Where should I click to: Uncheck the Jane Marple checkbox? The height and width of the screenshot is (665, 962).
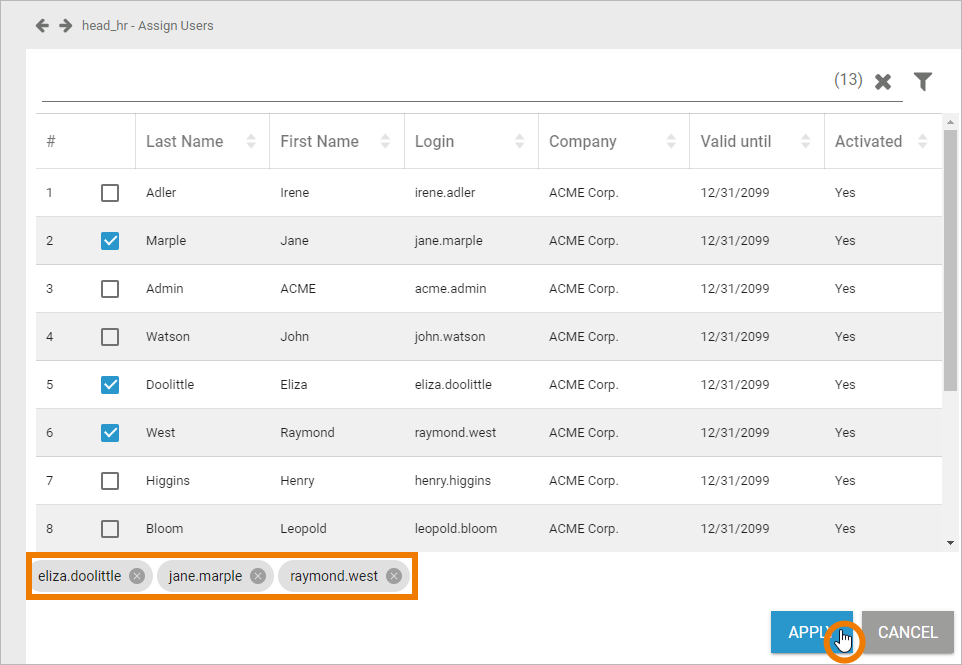(110, 241)
